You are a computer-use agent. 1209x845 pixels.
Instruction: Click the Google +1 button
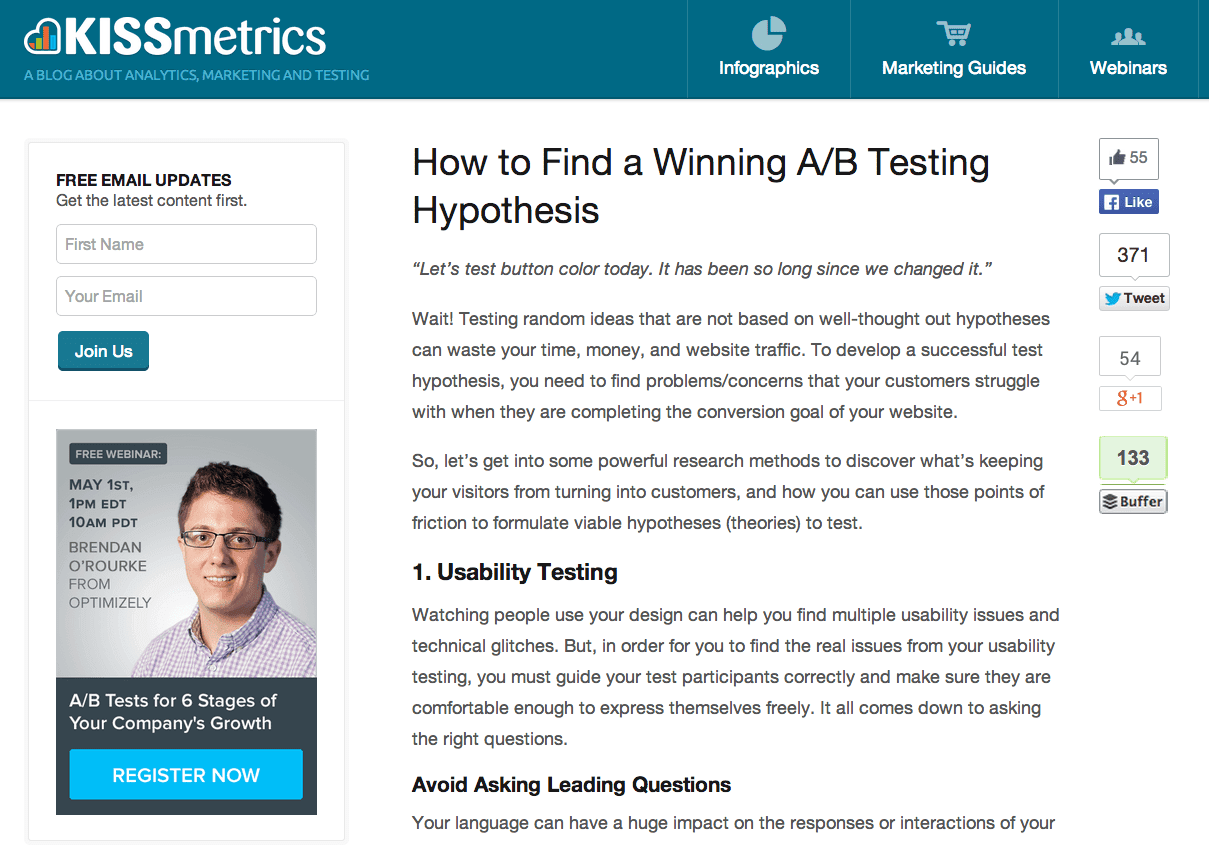[1130, 398]
